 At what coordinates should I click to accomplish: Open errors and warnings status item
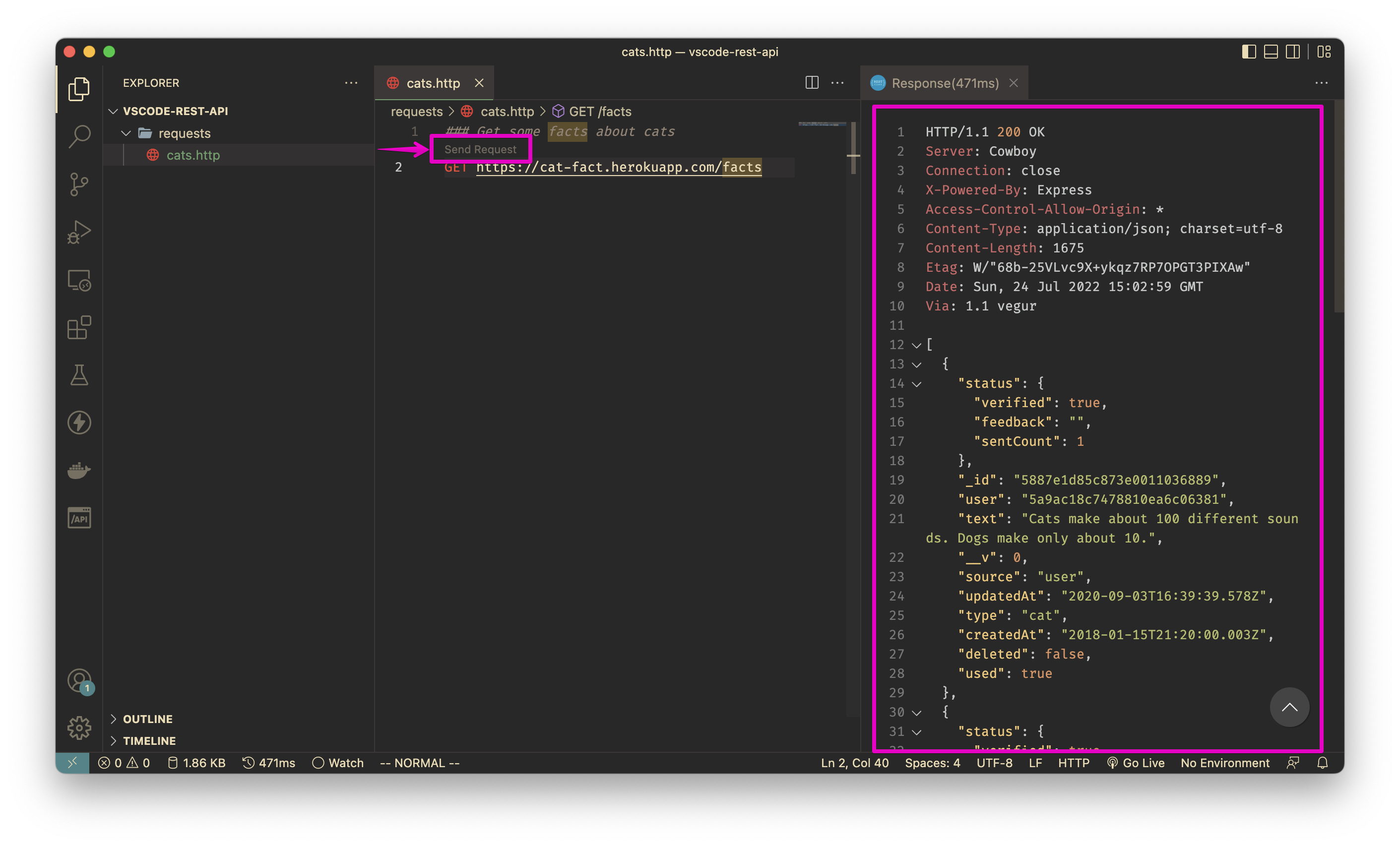pos(124,762)
